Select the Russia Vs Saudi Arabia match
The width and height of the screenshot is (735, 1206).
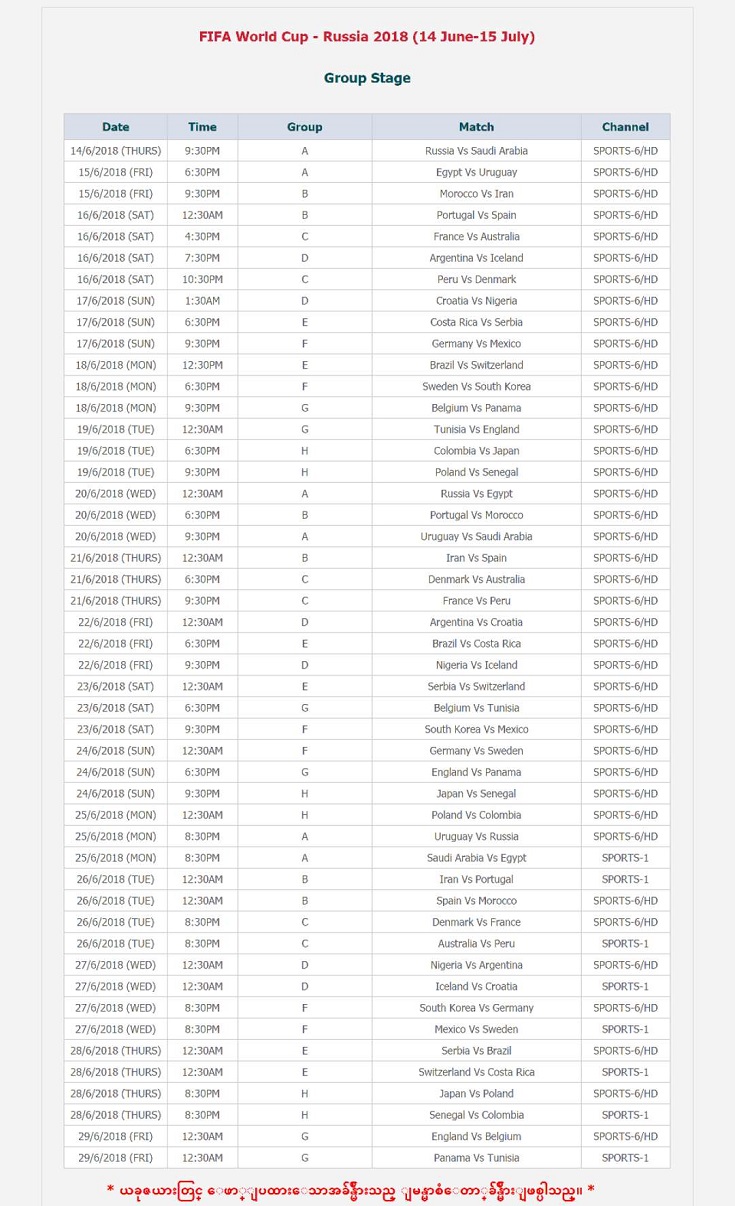pyautogui.click(x=476, y=151)
